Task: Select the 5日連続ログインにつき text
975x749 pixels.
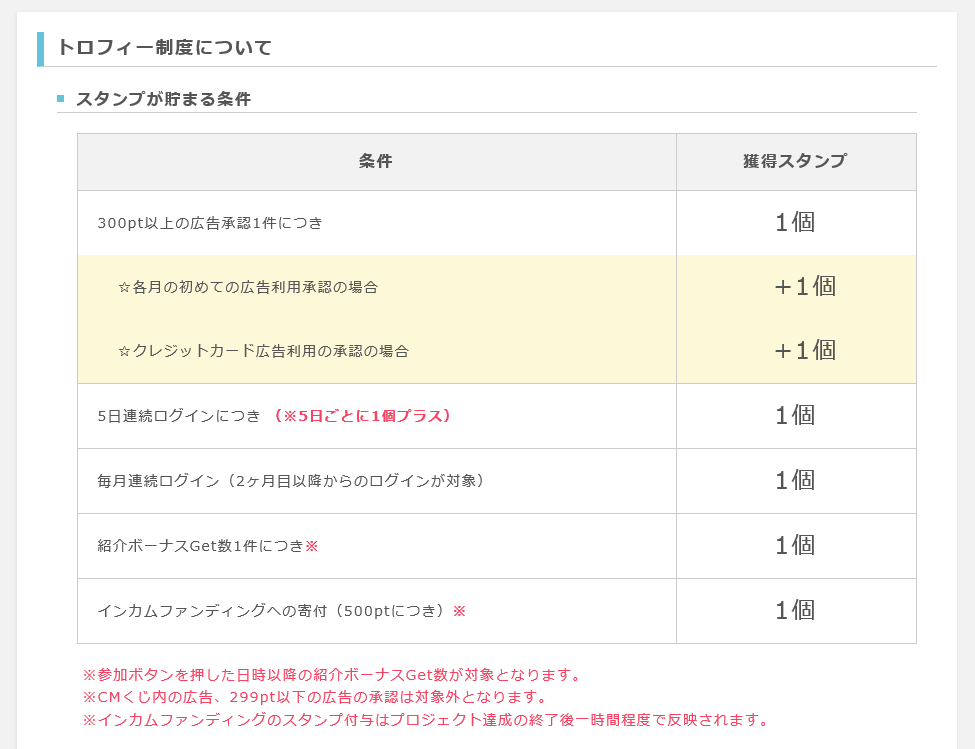Action: pos(179,416)
